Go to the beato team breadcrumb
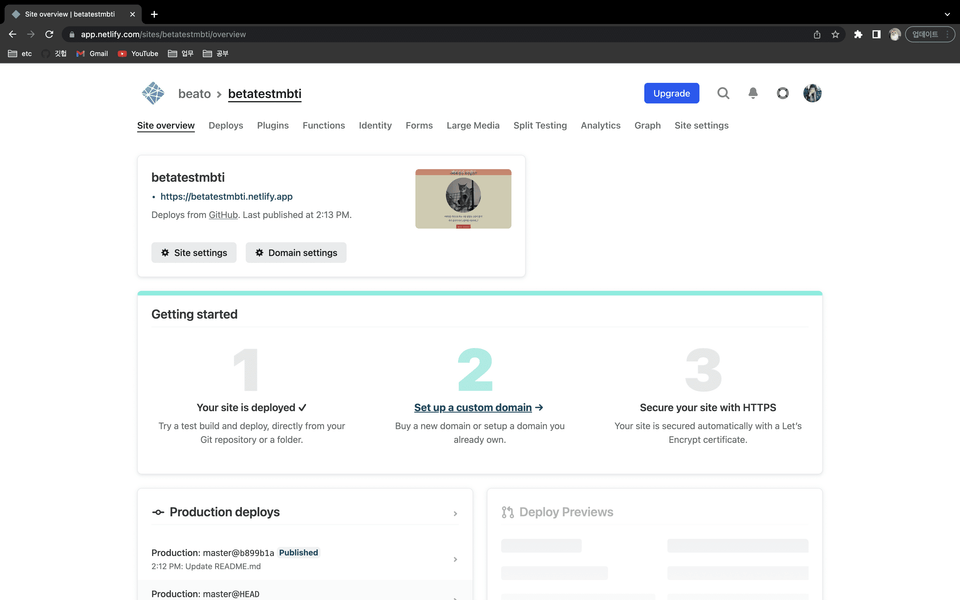This screenshot has height=600, width=960. tap(194, 94)
